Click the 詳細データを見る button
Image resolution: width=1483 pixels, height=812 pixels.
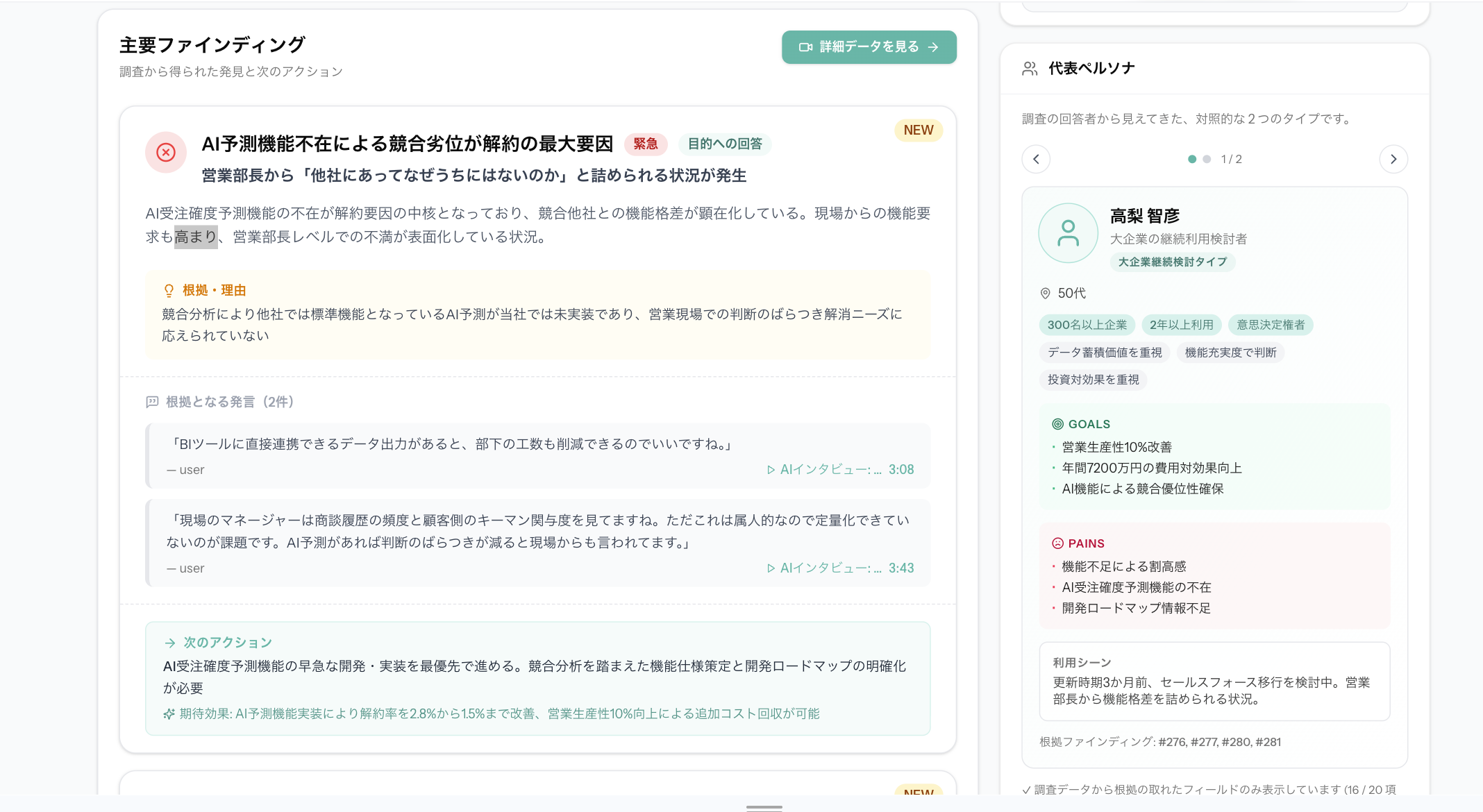(x=869, y=47)
